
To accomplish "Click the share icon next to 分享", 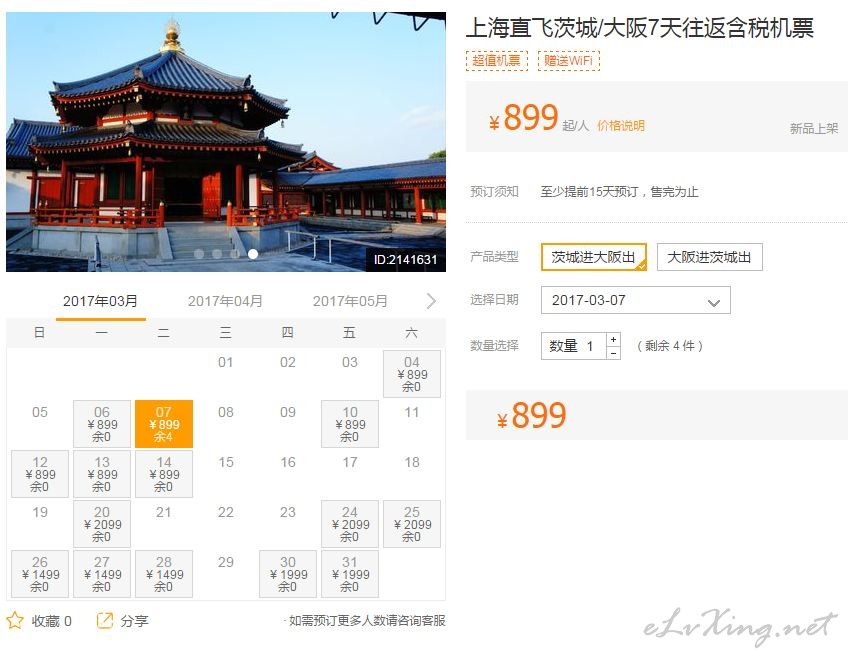I will 104,620.
